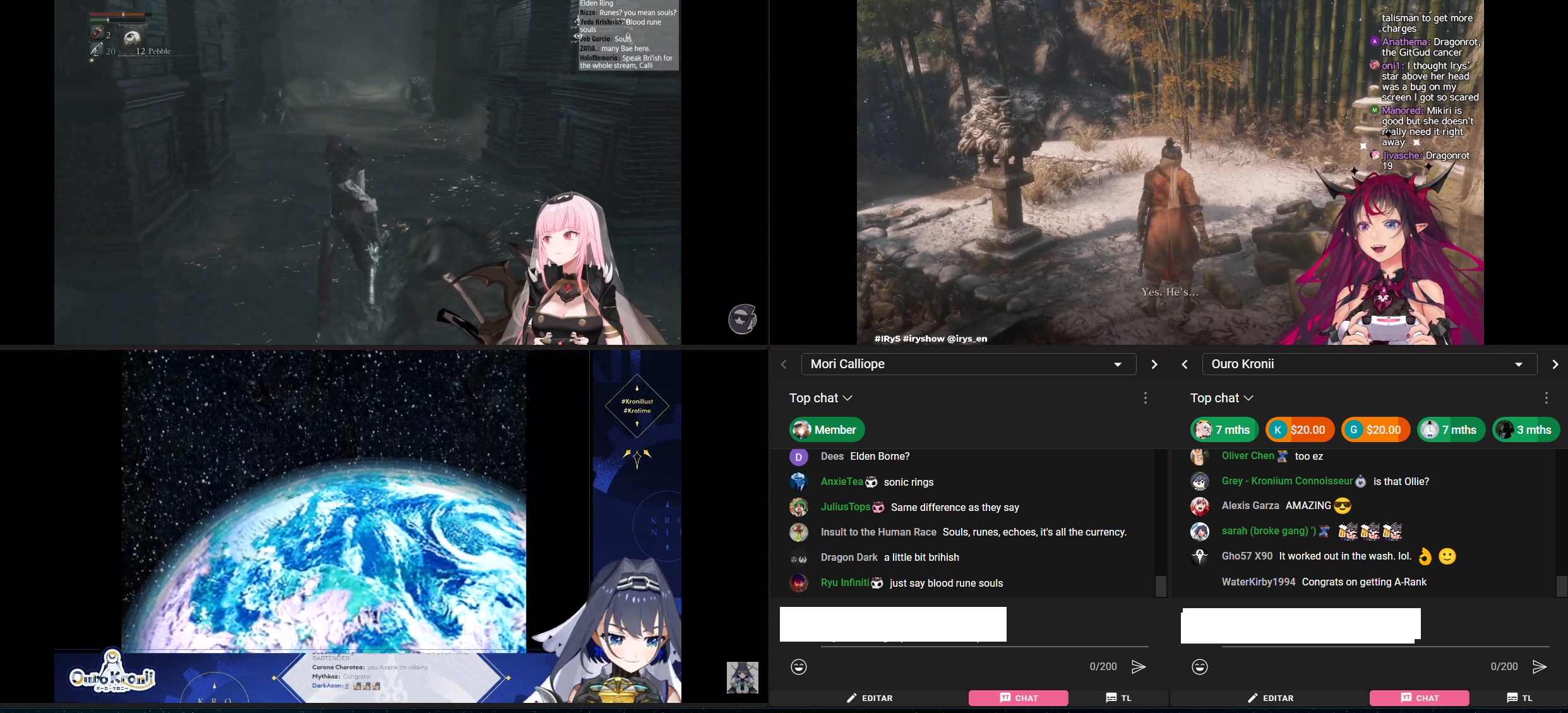Screen dimensions: 1568x713
Task: Click the Kronii channel avatar thumbnail
Action: [743, 677]
